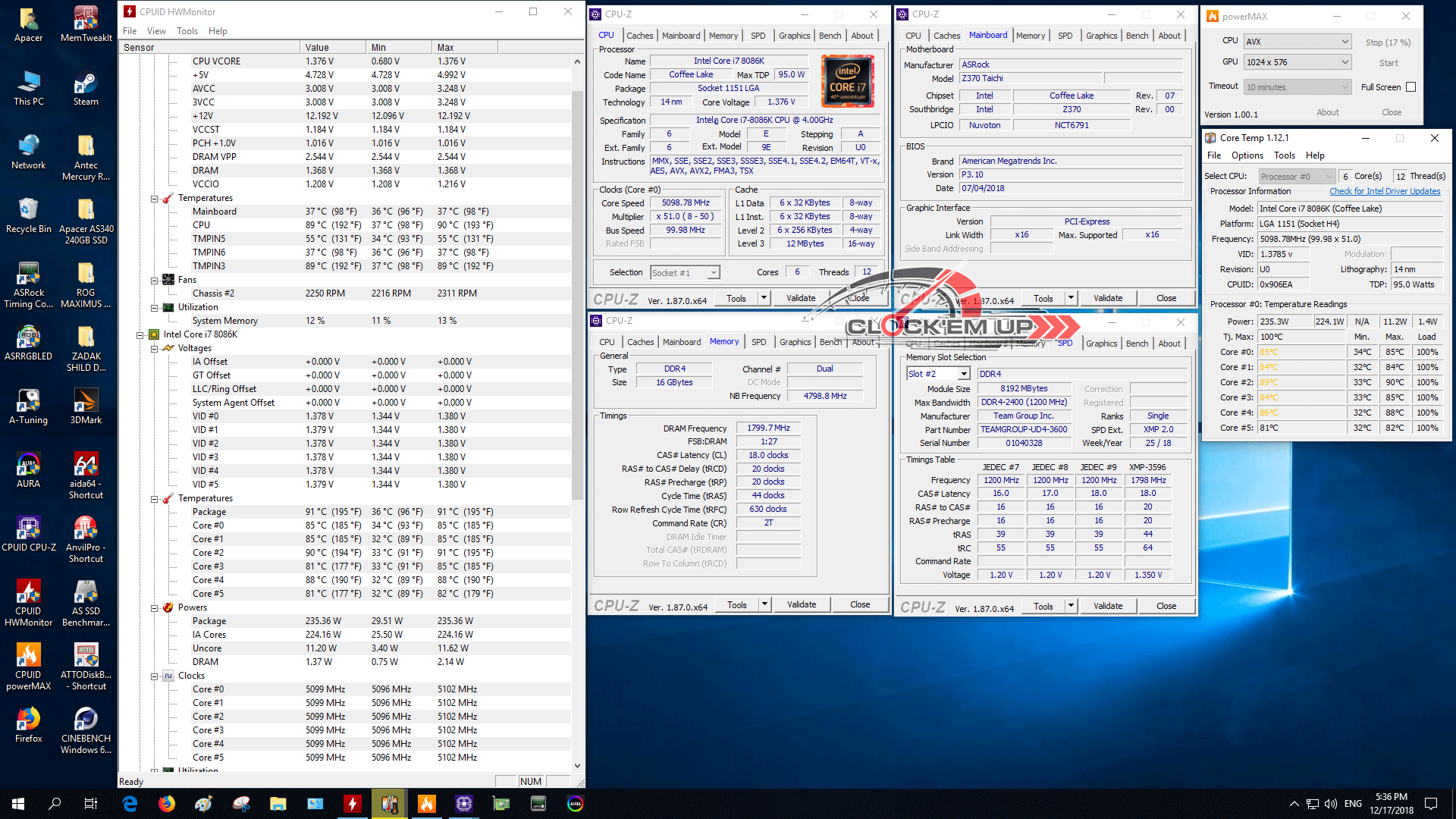Open This PC desktop icon

(29, 88)
